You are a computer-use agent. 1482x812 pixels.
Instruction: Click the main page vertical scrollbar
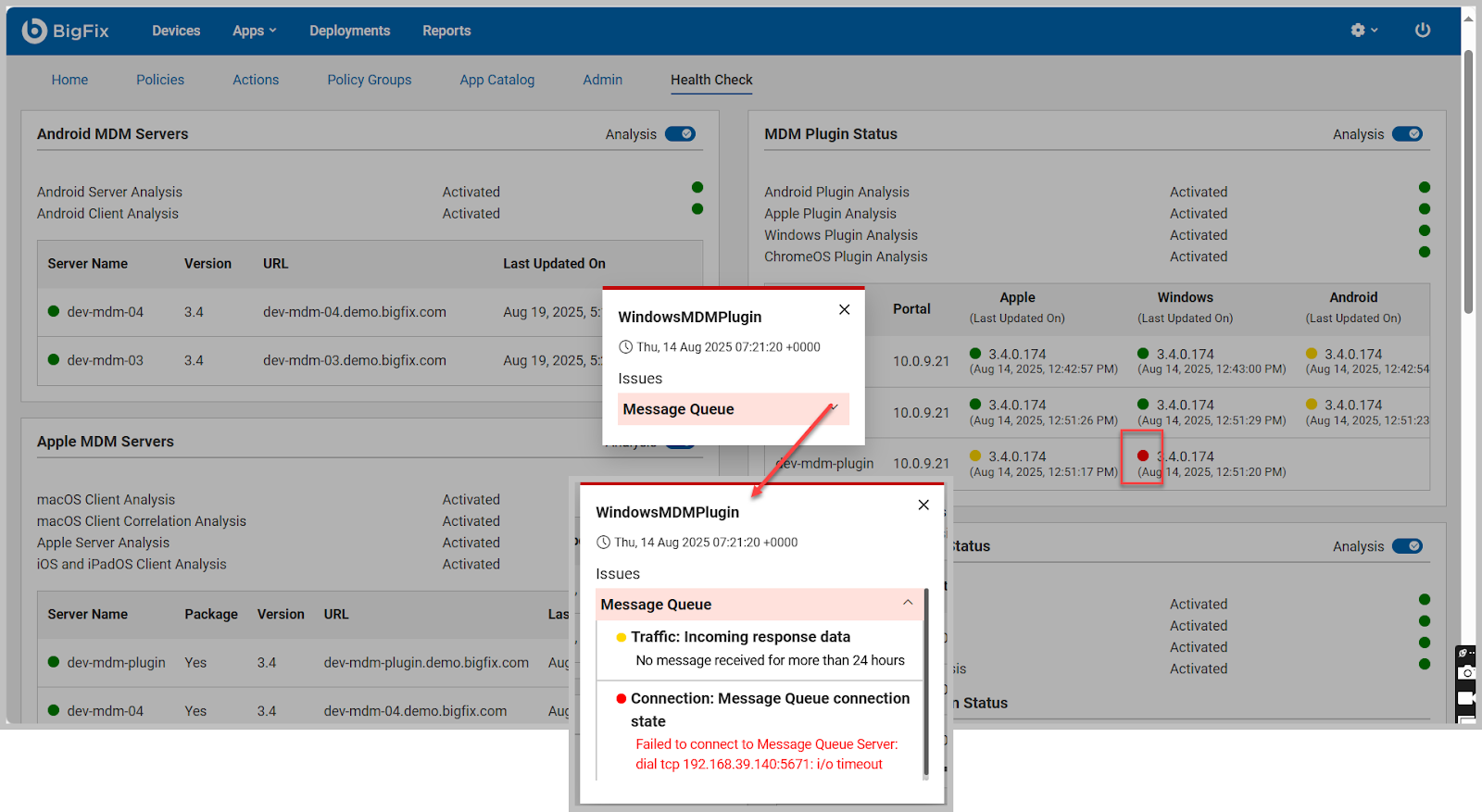(x=1468, y=182)
